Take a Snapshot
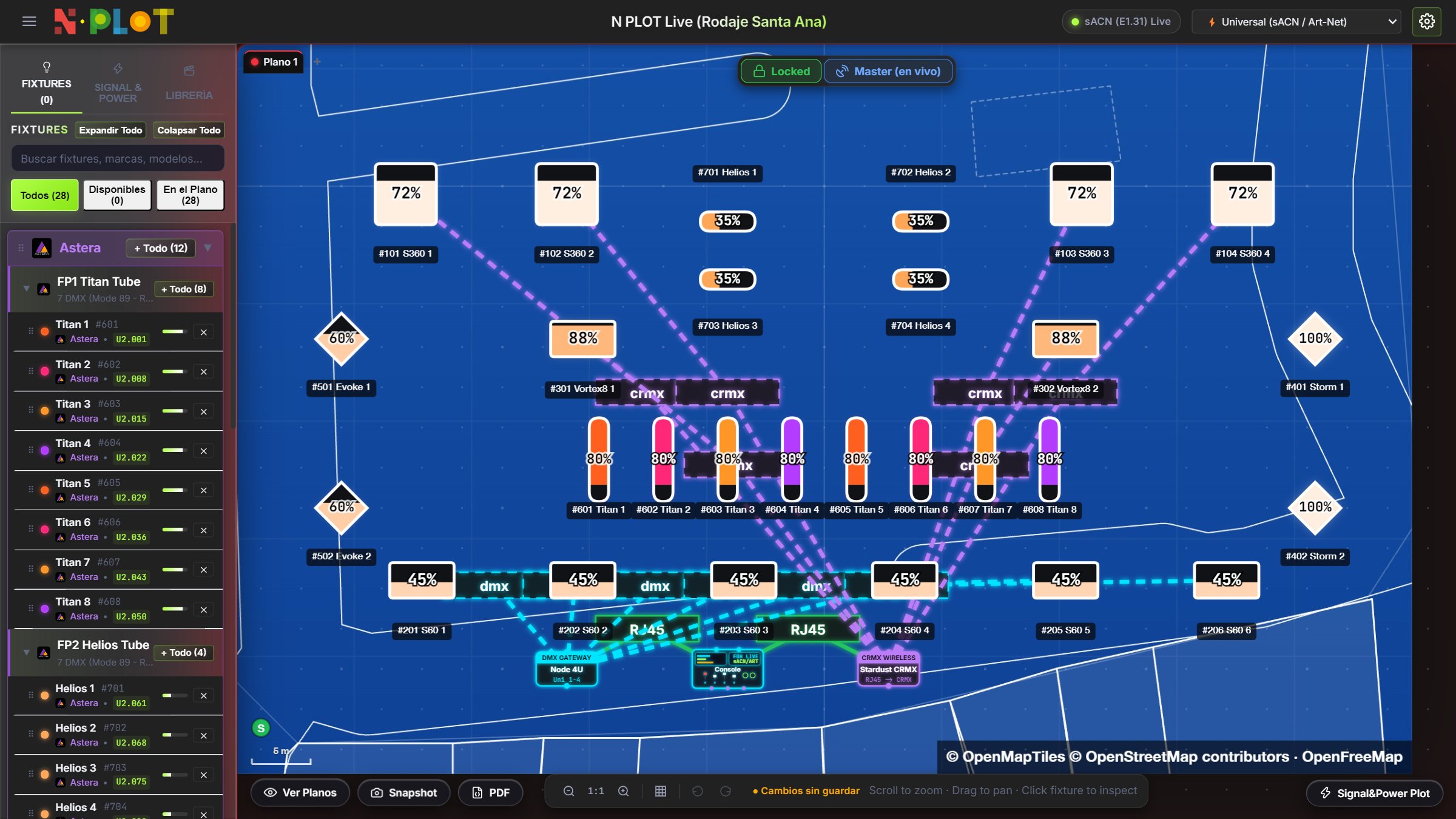Image resolution: width=1456 pixels, height=819 pixels. point(403,793)
